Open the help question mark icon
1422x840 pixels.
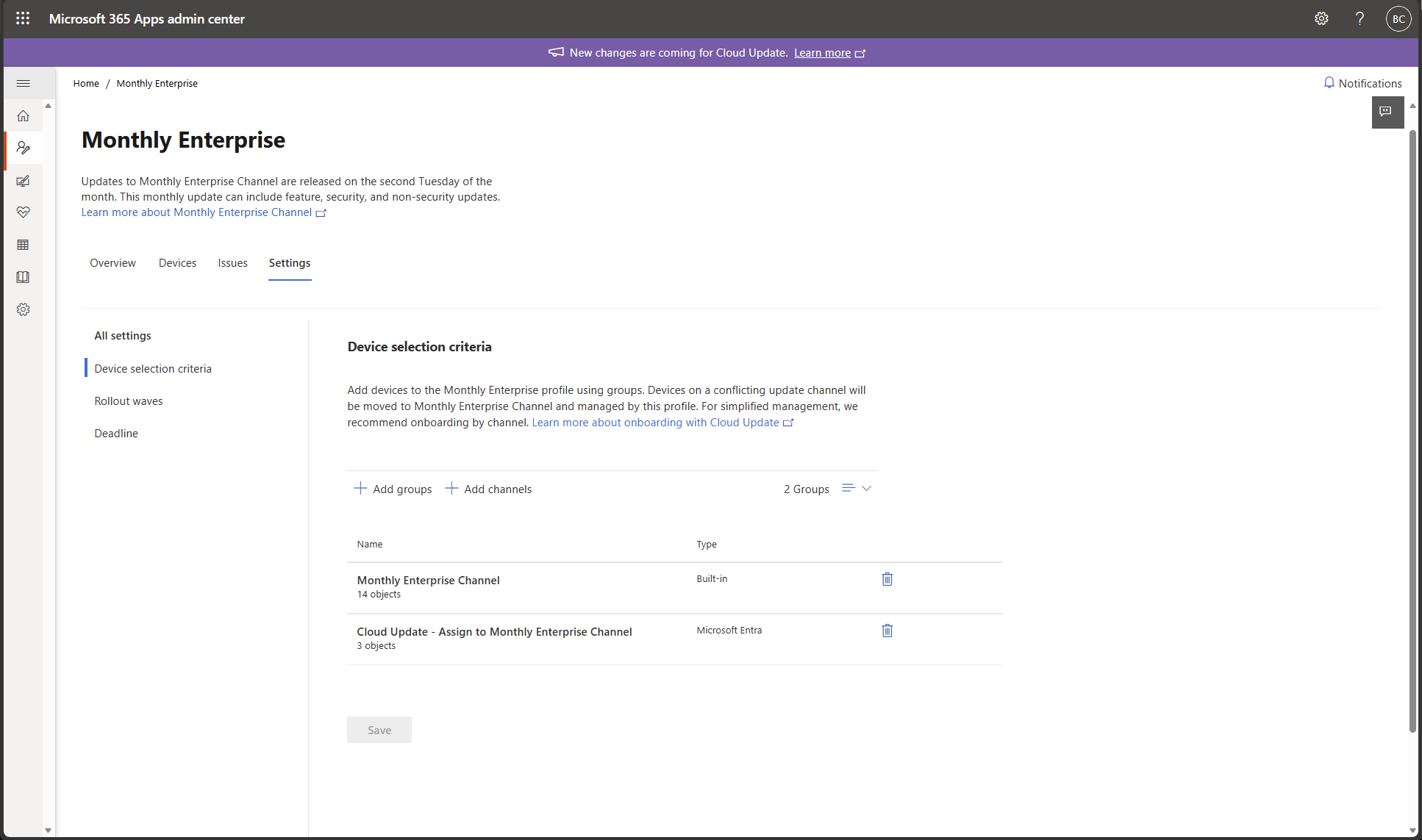tap(1360, 18)
